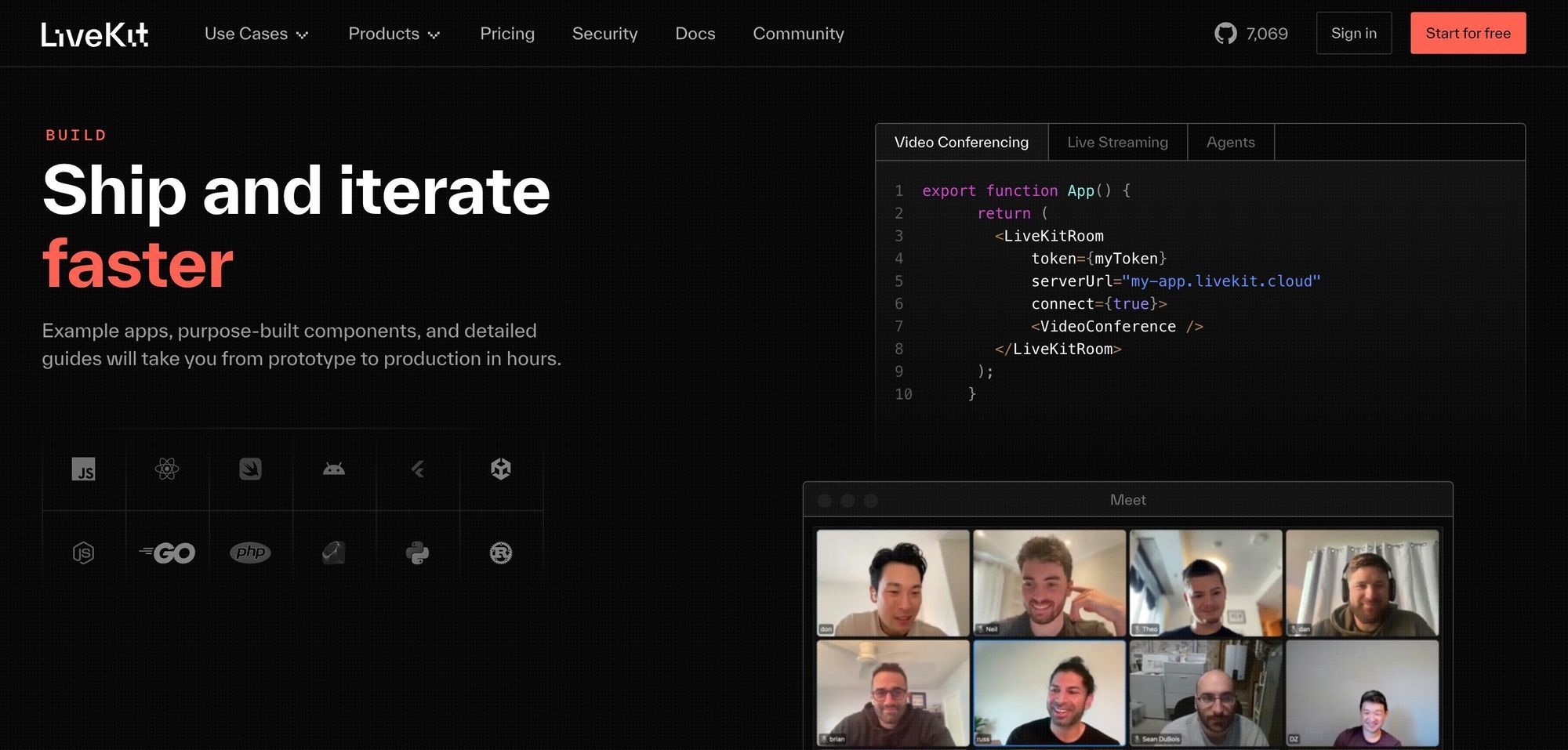Select the Python SDK icon
The height and width of the screenshot is (750, 1568).
coord(418,553)
